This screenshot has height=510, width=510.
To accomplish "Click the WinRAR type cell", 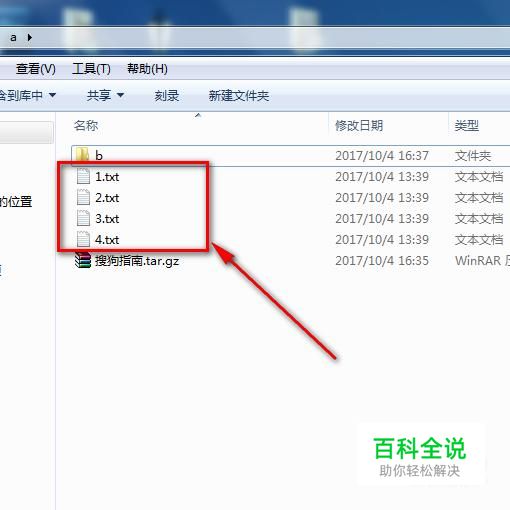I will pos(482,261).
